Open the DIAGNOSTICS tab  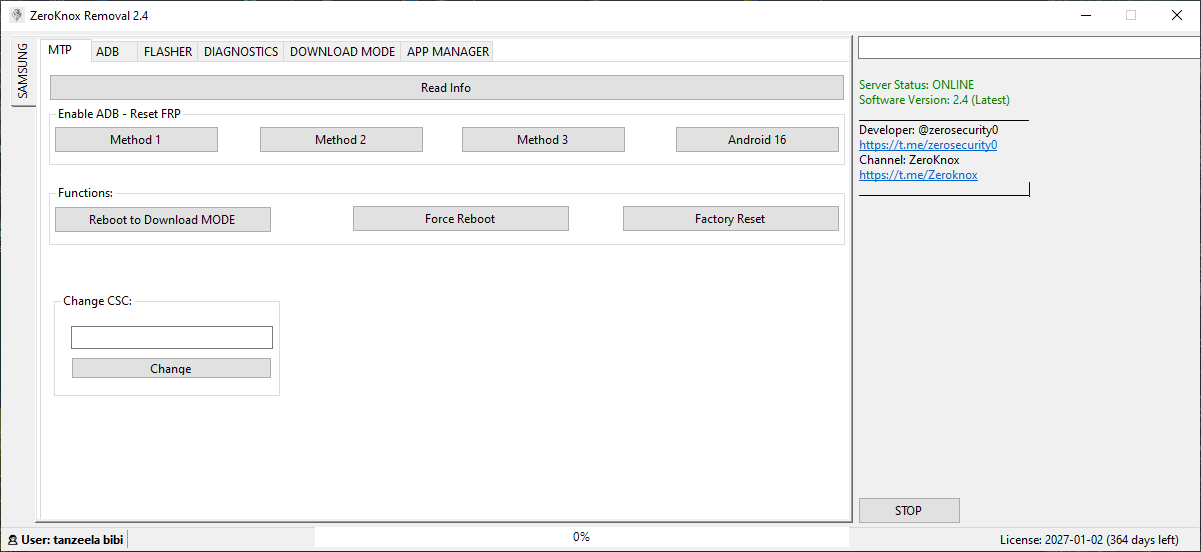pyautogui.click(x=241, y=52)
